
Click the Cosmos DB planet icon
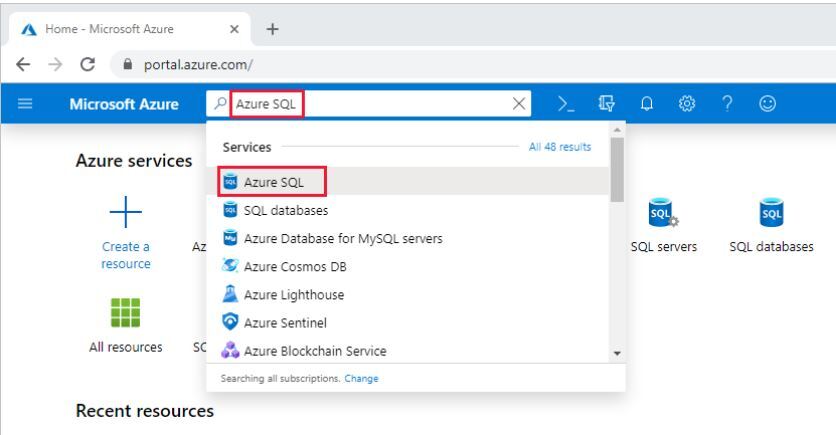click(x=230, y=265)
